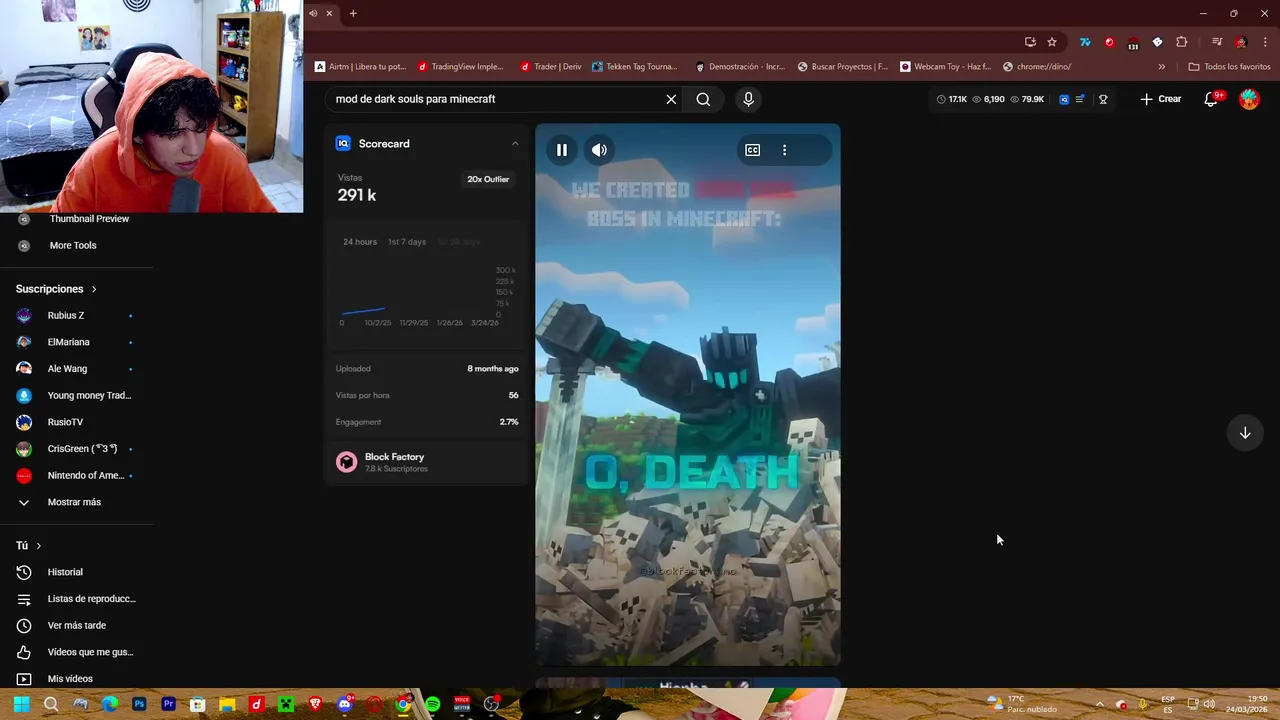Pause the Shorts video
Viewport: 1280px width, 720px height.
click(x=562, y=150)
